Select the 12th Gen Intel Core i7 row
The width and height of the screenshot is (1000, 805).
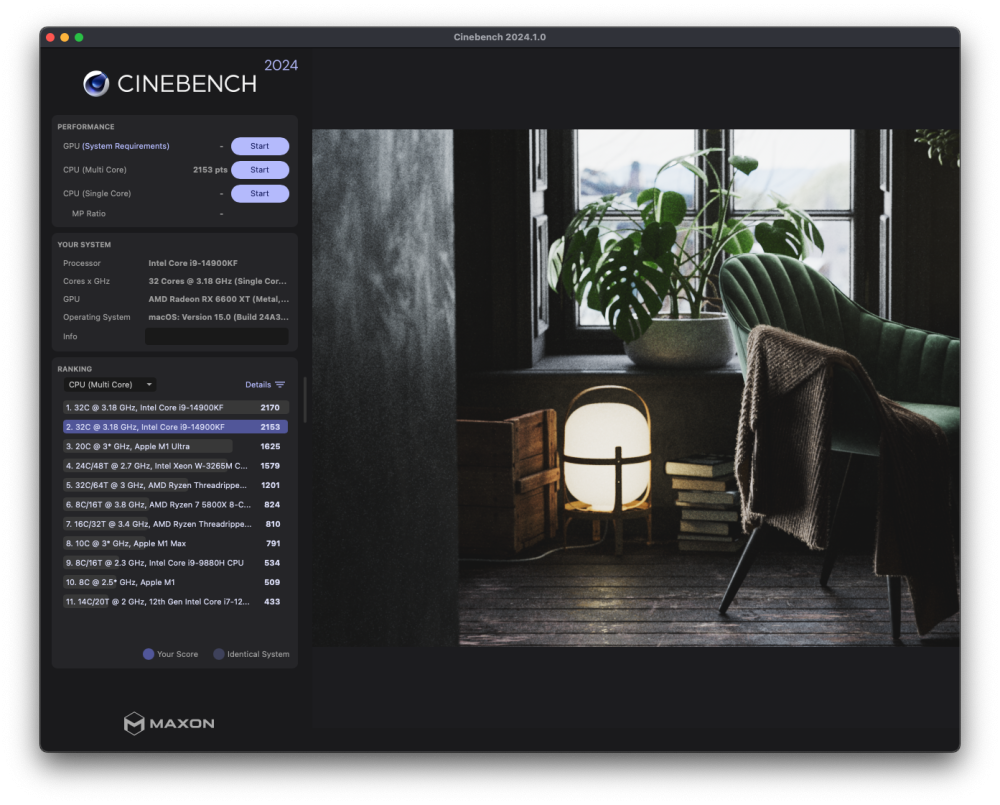(175, 602)
